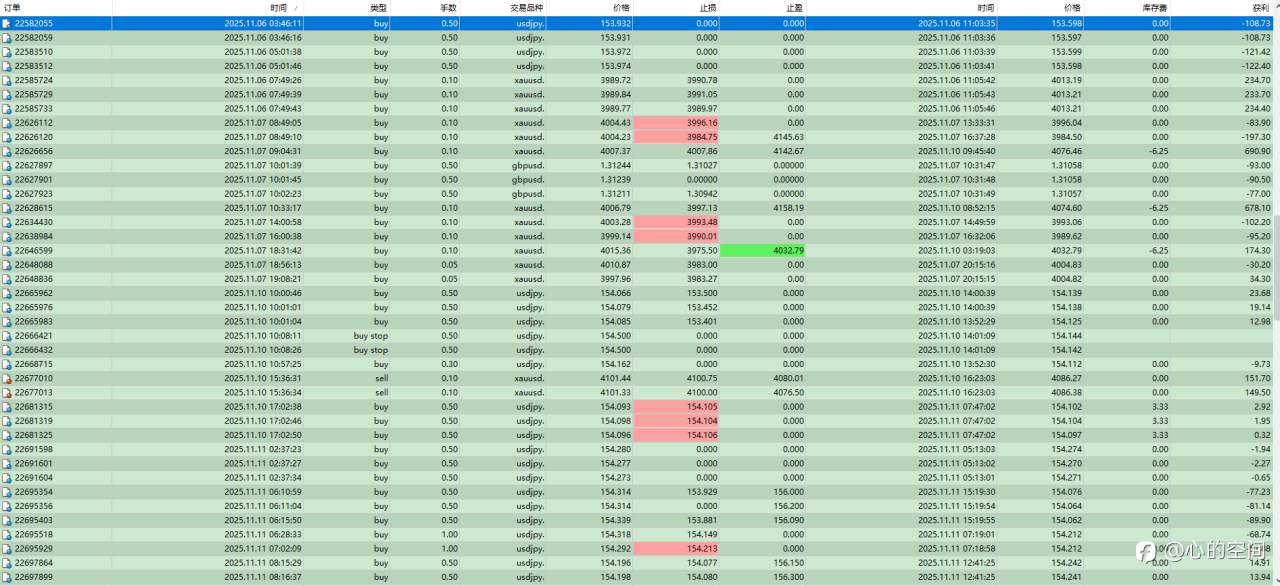The image size is (1280, 586).
Task: Select open time 2025.11.10 15:36:34
Action: 263,393
